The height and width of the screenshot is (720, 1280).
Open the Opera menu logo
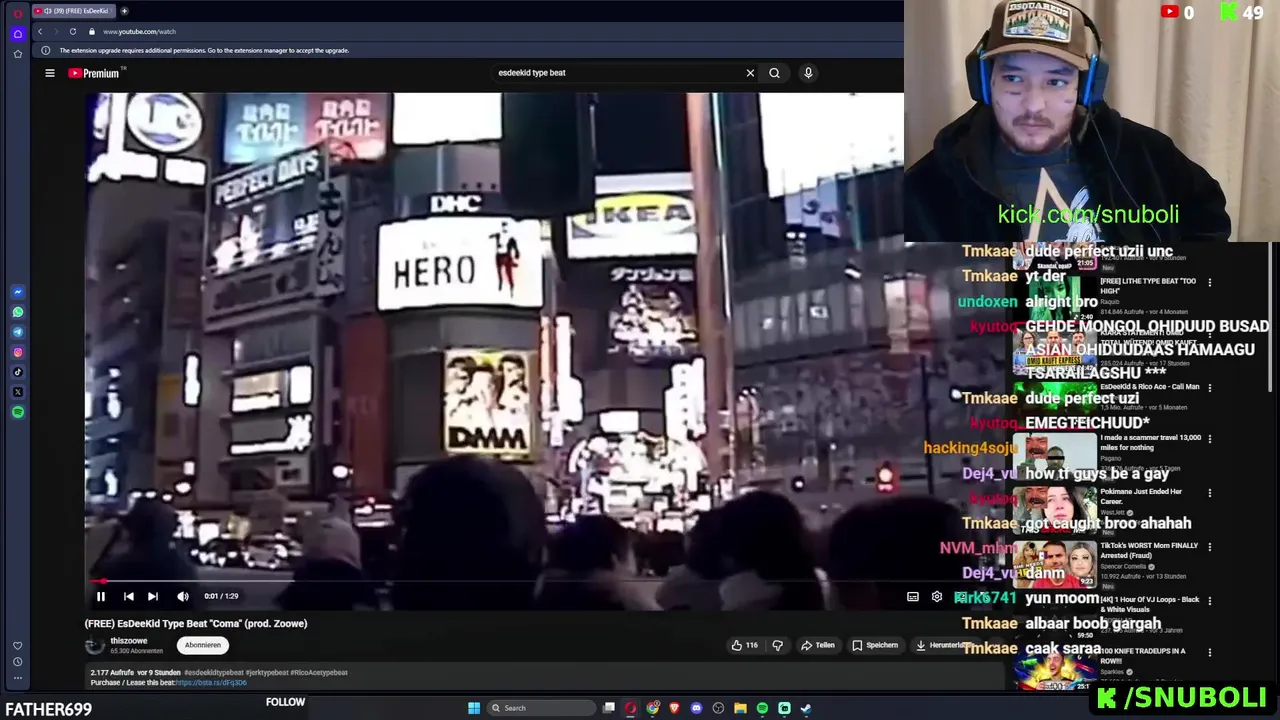coord(18,12)
